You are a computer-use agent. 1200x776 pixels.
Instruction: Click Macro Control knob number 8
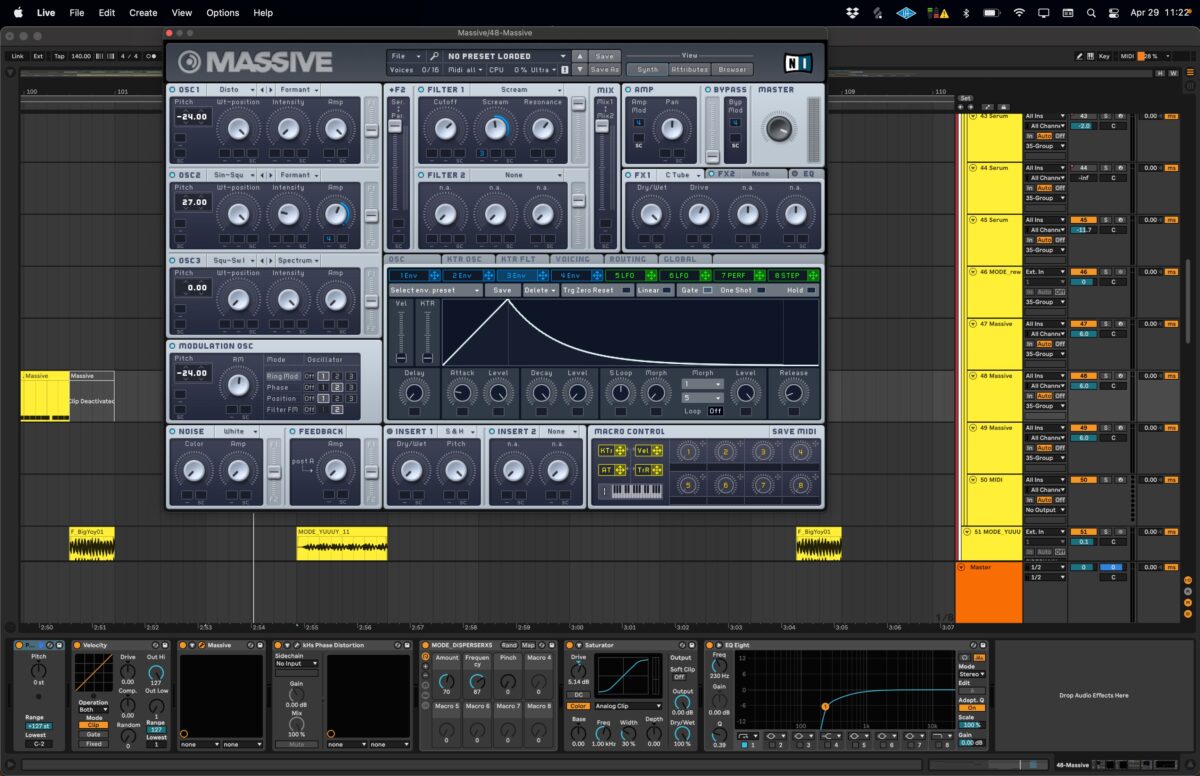click(800, 485)
